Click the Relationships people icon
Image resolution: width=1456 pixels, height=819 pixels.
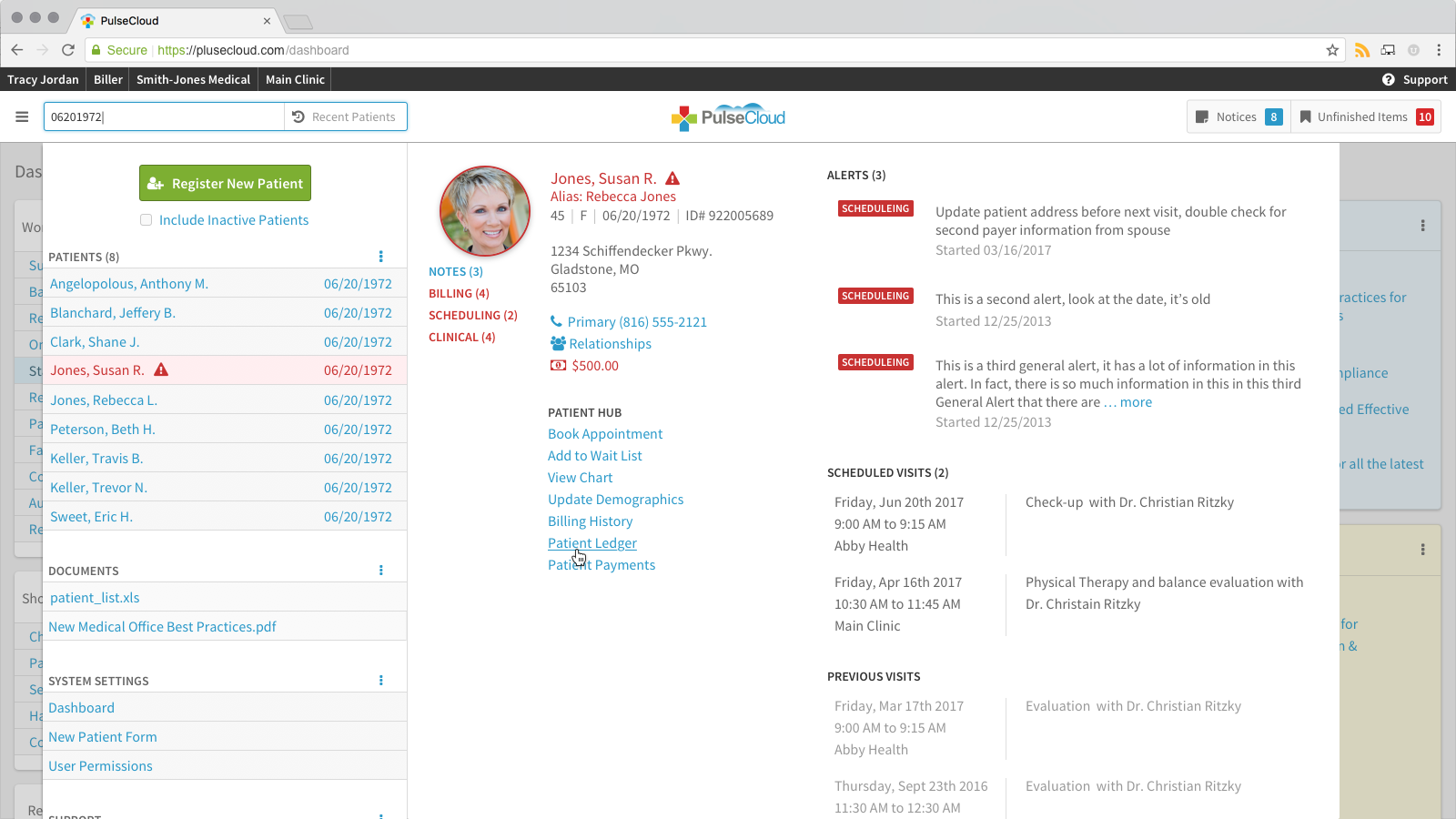[x=558, y=343]
